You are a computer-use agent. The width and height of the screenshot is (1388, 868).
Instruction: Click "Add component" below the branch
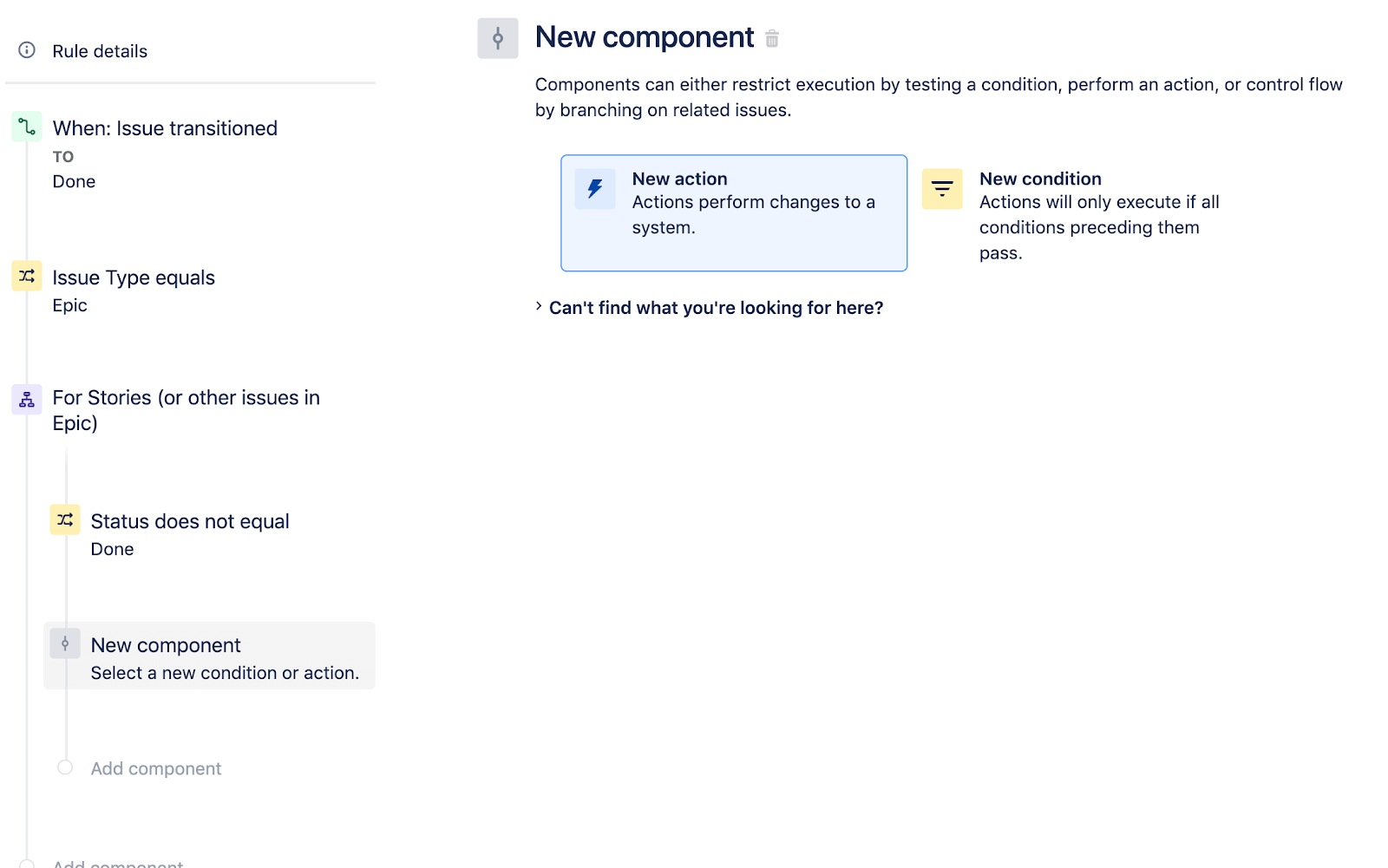(156, 768)
